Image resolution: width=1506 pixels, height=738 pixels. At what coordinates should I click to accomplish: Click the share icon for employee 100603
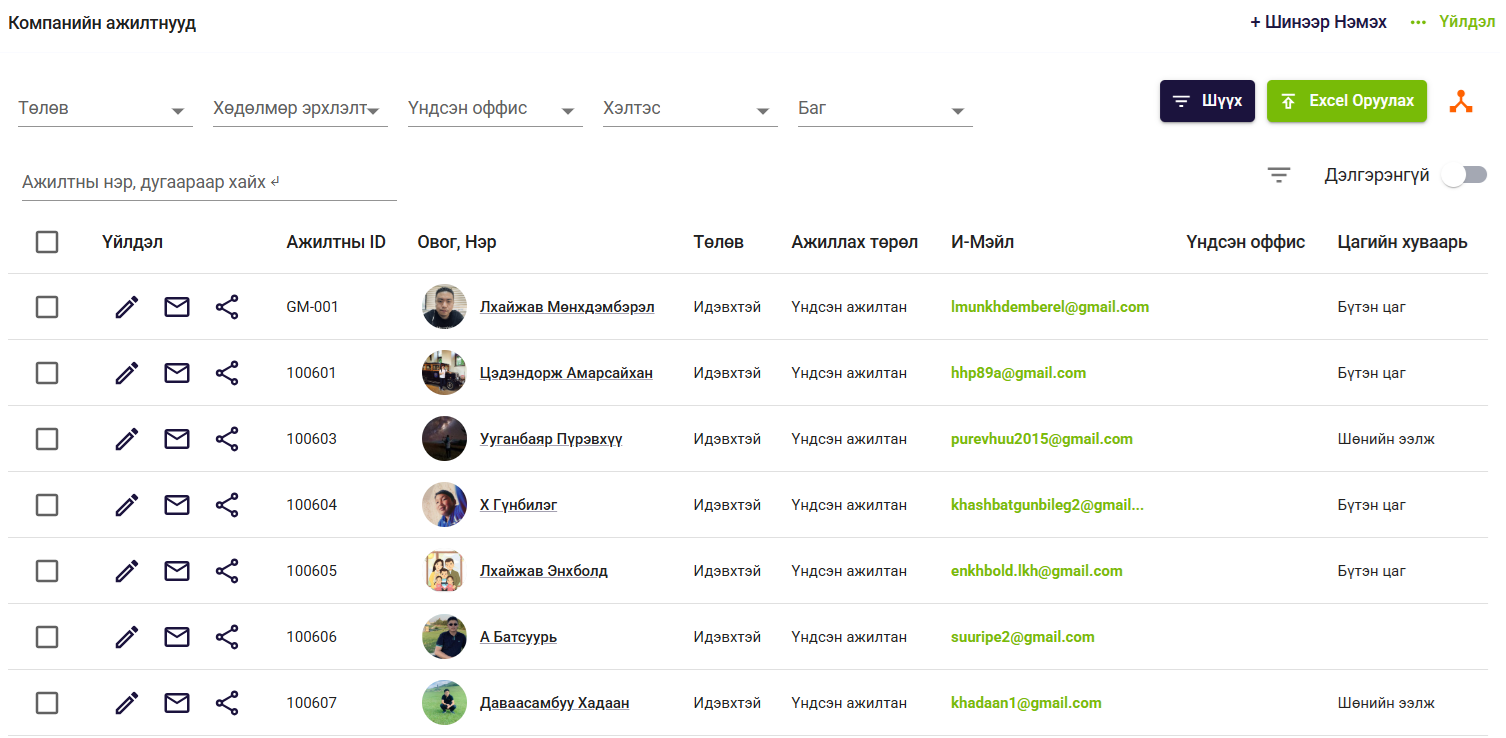(x=227, y=439)
